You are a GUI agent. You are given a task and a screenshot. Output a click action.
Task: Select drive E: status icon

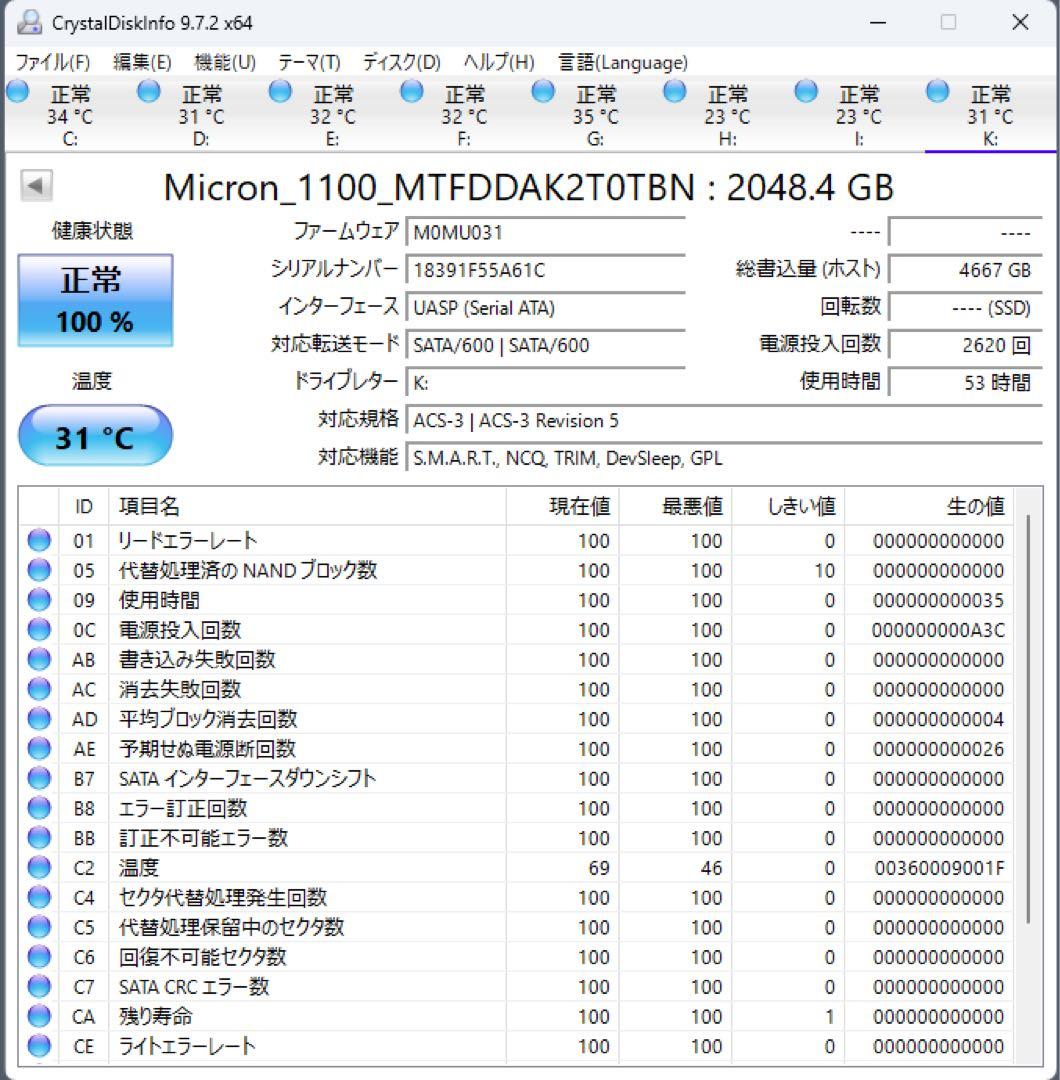280,92
